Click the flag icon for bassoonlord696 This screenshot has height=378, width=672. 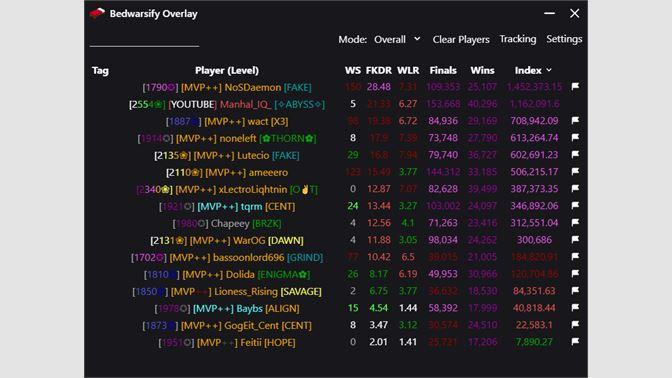(575, 257)
